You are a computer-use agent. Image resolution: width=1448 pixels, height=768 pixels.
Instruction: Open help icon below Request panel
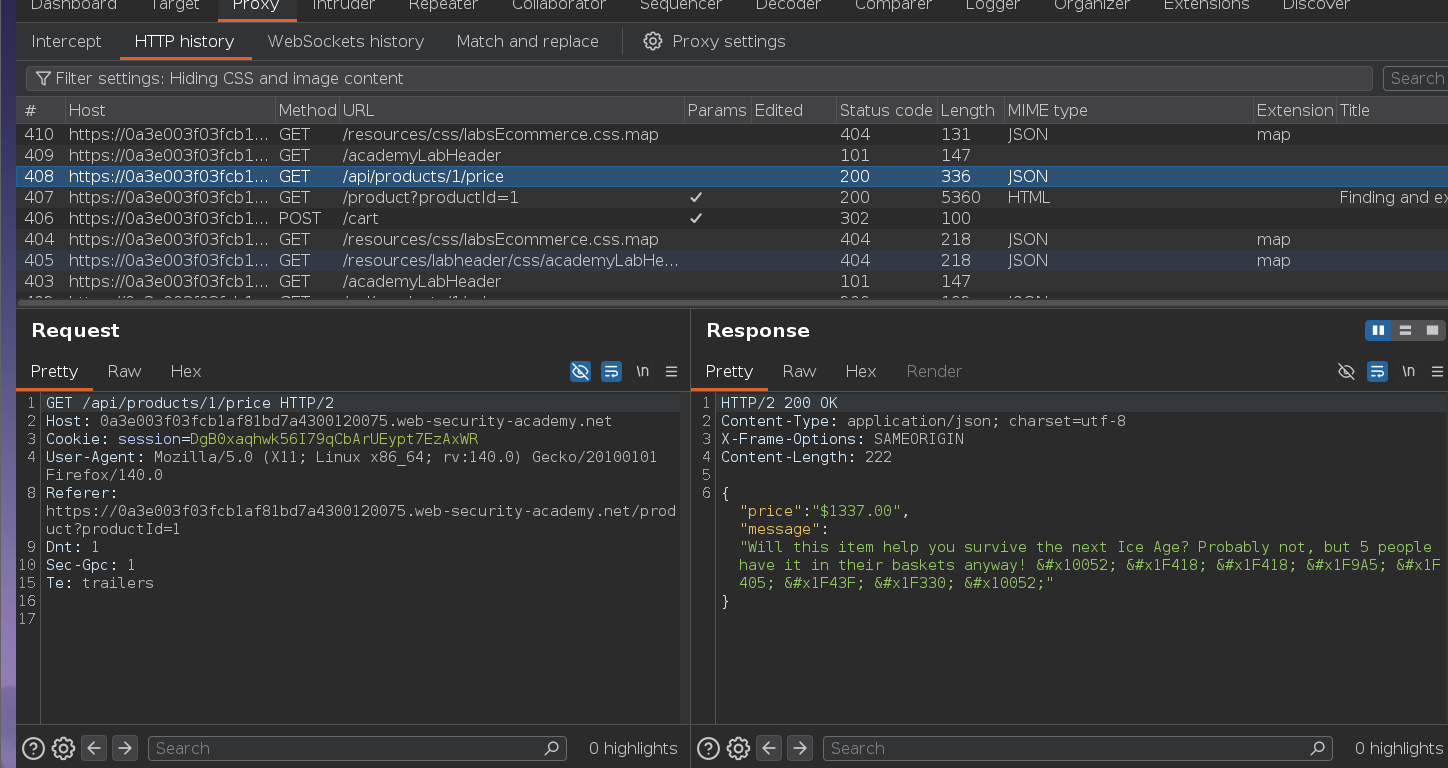33,748
